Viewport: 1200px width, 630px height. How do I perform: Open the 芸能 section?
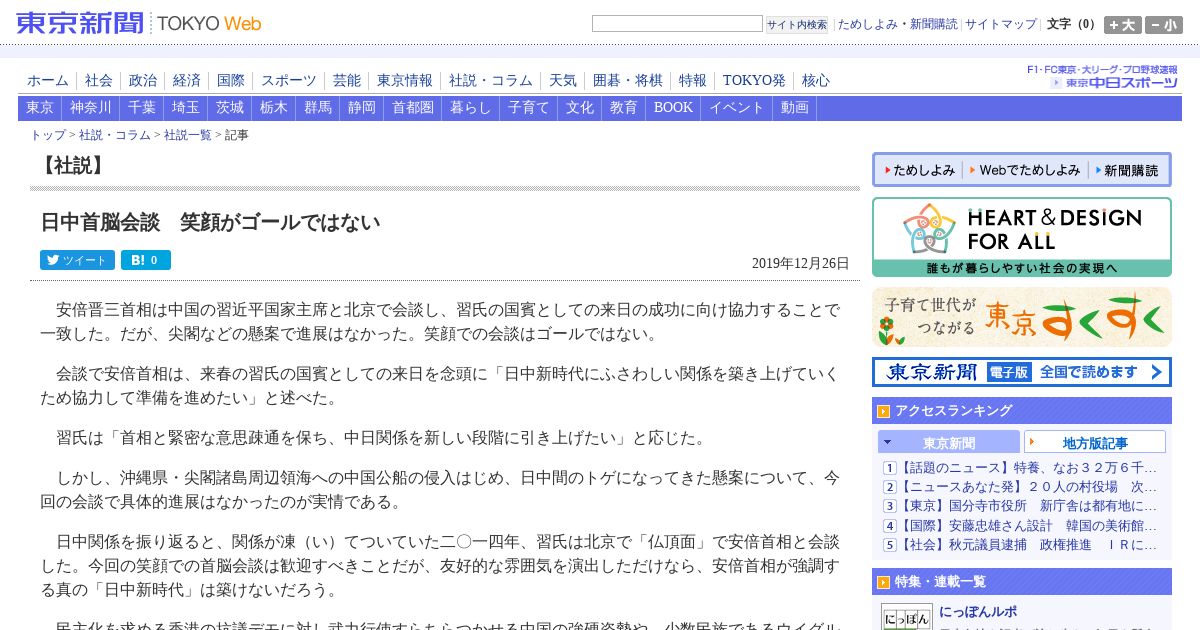click(347, 80)
